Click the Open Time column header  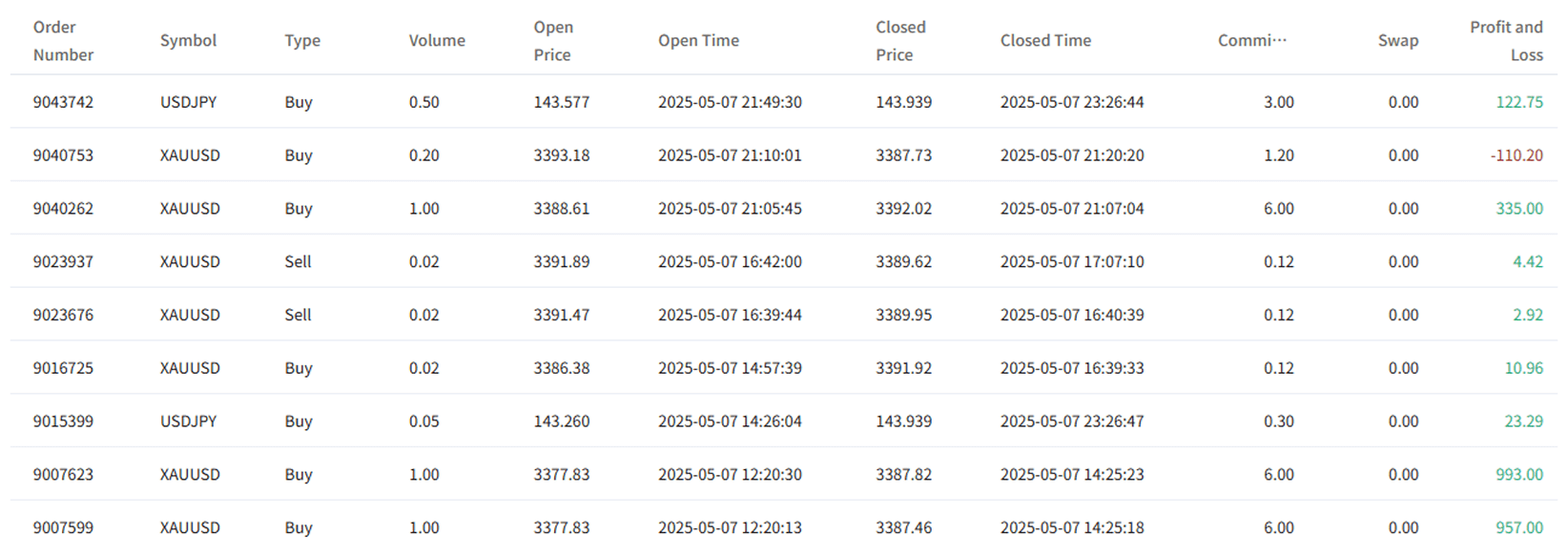(698, 41)
